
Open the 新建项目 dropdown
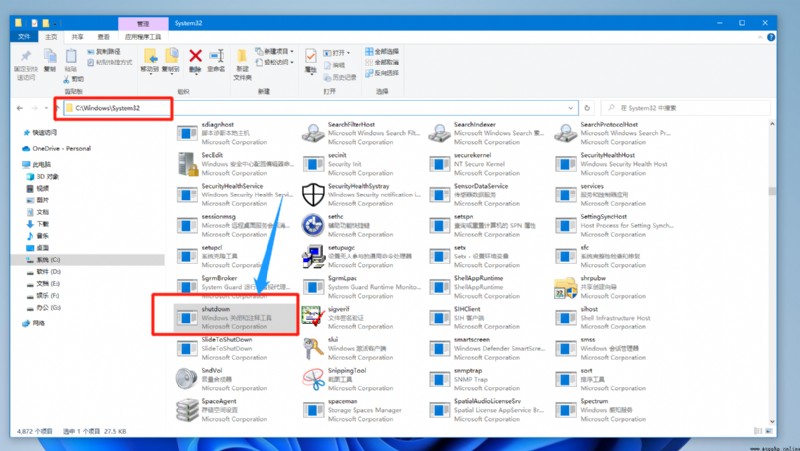(274, 52)
